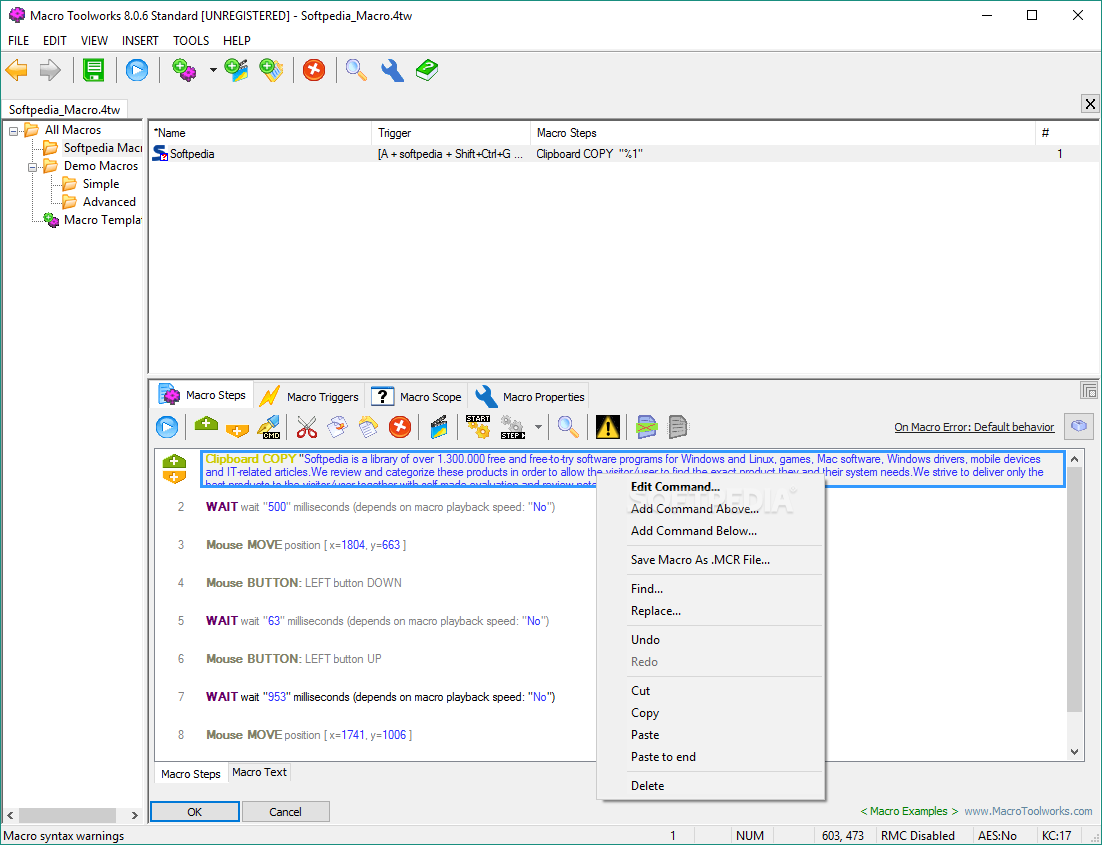Collapse the All Macros tree node
This screenshot has width=1102, height=845.
(x=13, y=131)
